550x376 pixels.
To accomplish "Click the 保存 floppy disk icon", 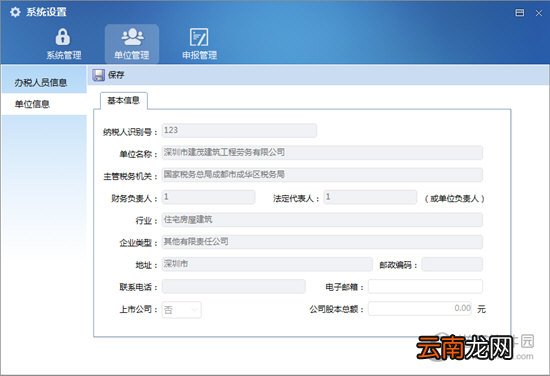I will pyautogui.click(x=98, y=75).
